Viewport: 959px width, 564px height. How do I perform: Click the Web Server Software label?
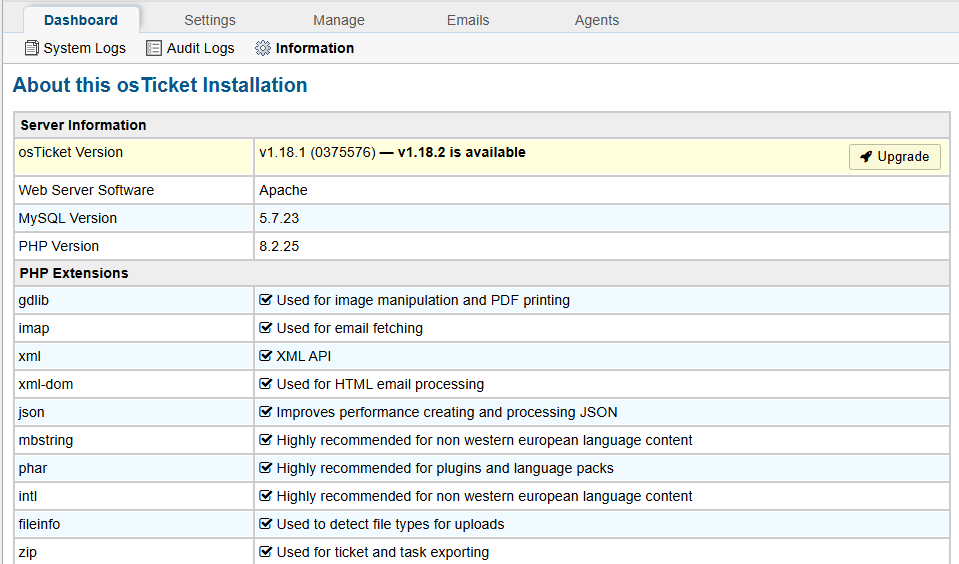[86, 190]
